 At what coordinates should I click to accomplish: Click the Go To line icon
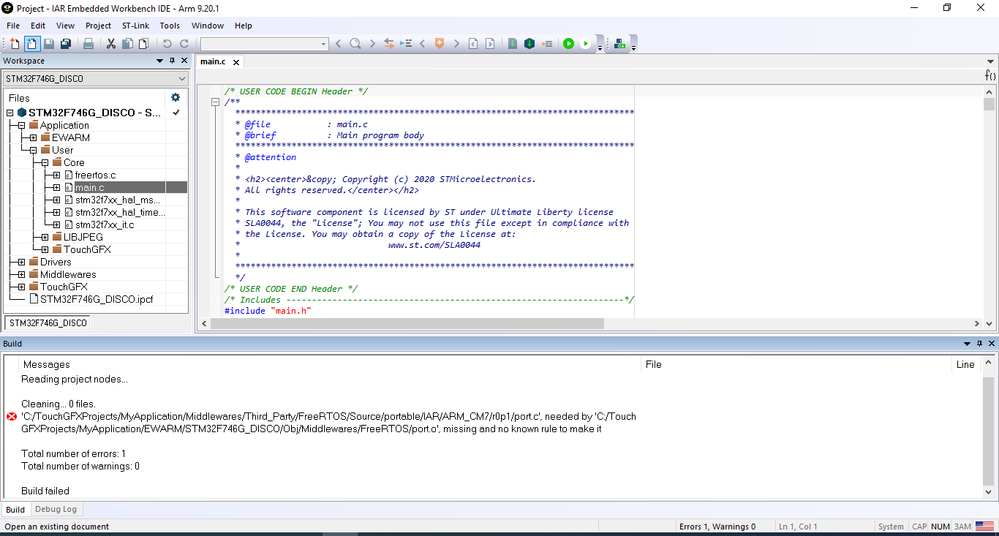coord(406,44)
